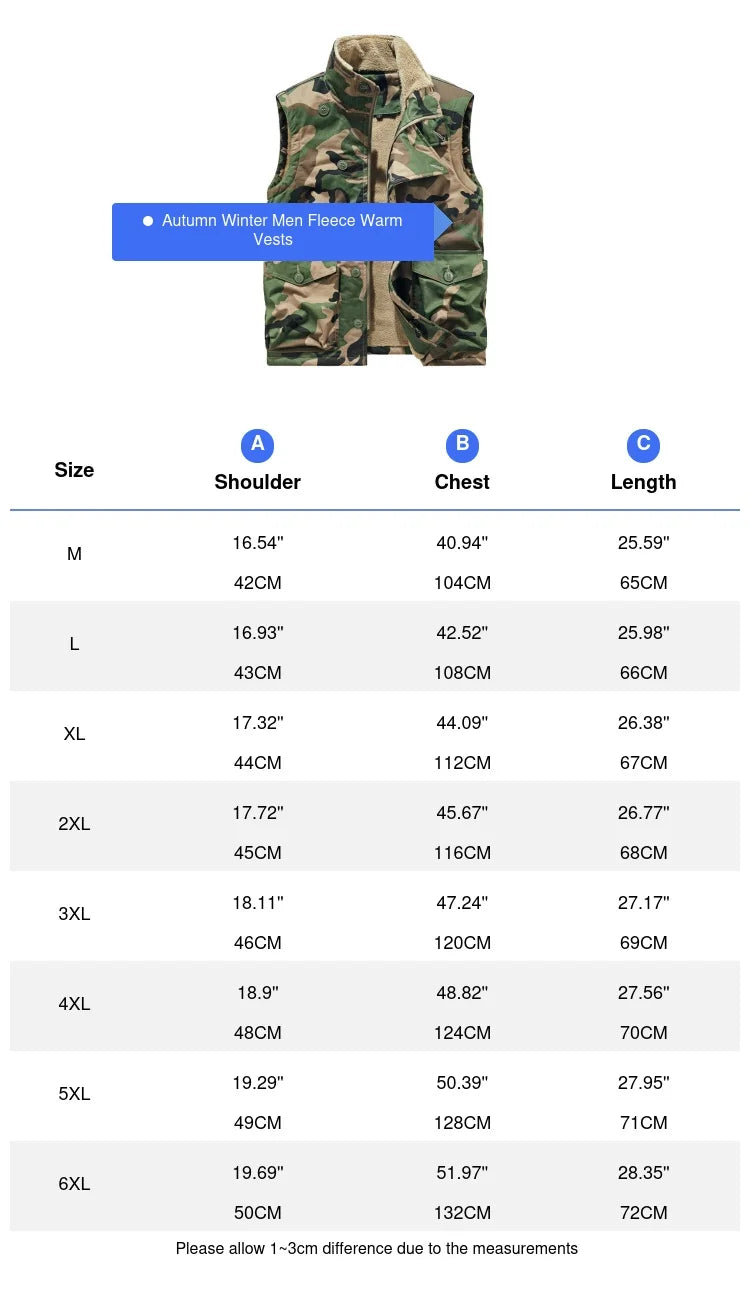Screen dimensions: 750x1300
Task: Click the white bullet dot in label
Action: (x=148, y=221)
